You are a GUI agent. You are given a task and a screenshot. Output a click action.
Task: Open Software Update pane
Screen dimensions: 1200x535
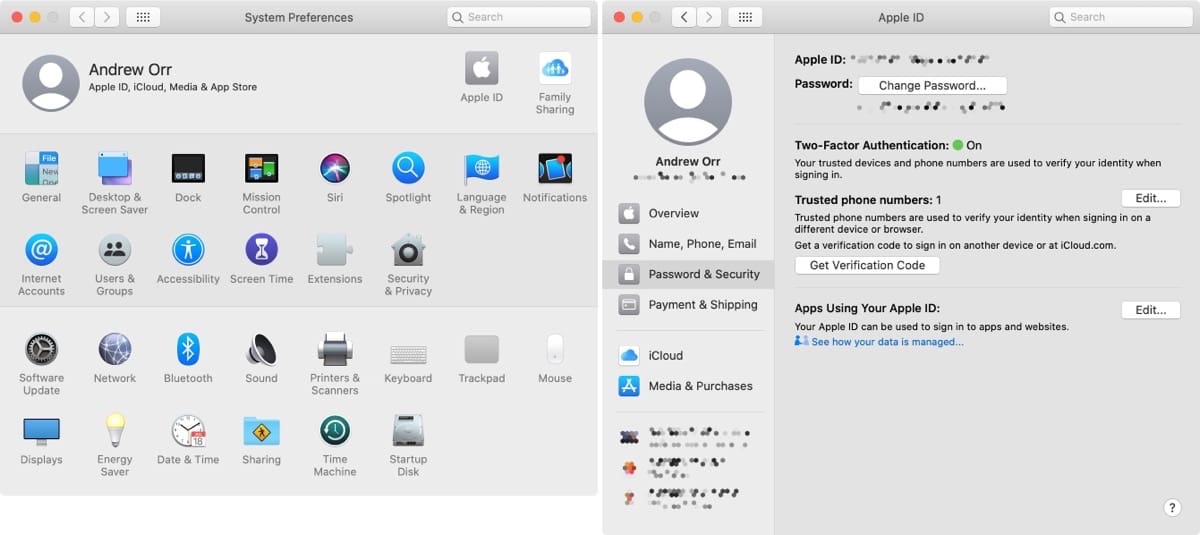[41, 364]
